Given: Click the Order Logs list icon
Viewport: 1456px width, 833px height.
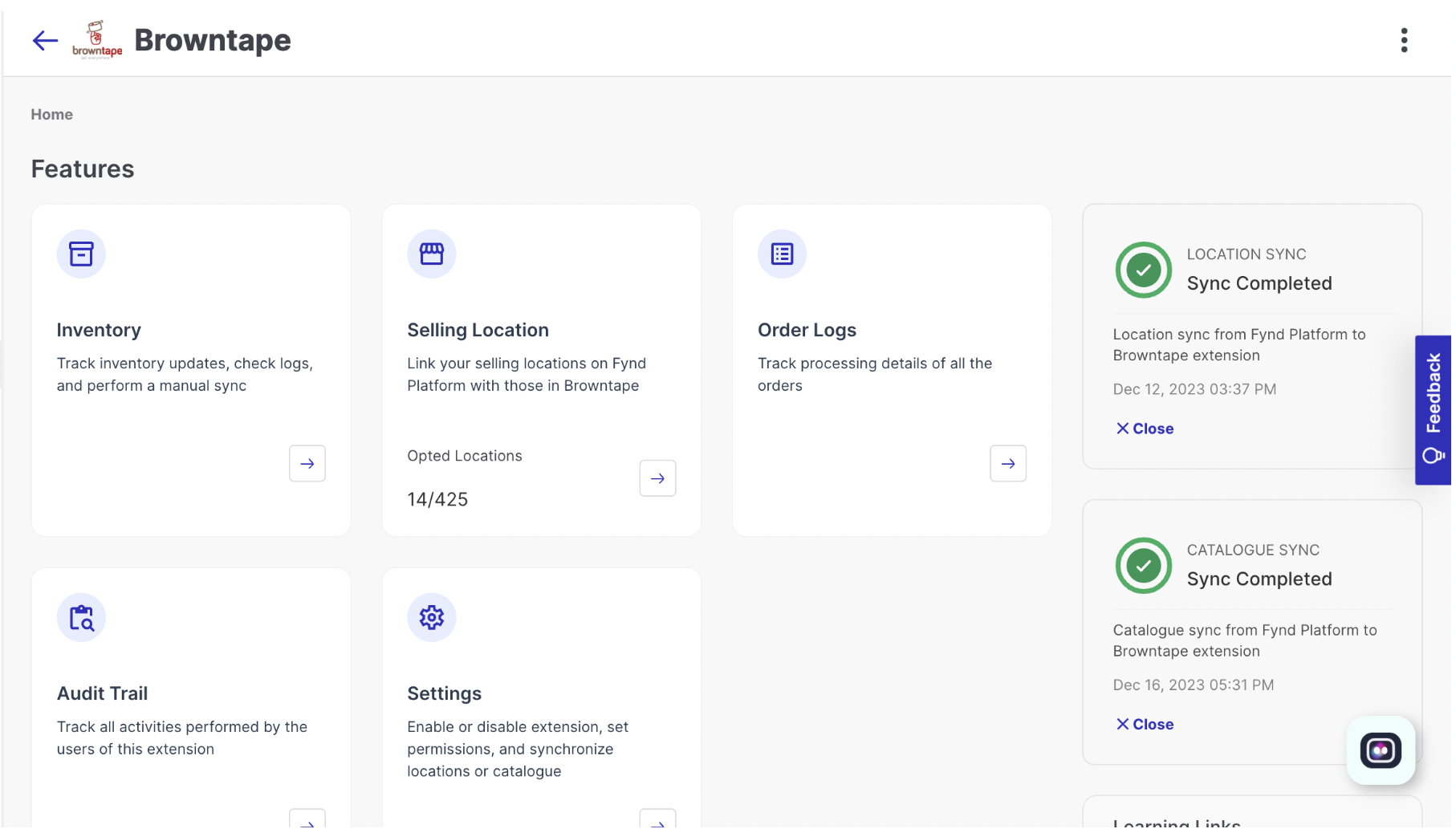Looking at the screenshot, I should 784,254.
